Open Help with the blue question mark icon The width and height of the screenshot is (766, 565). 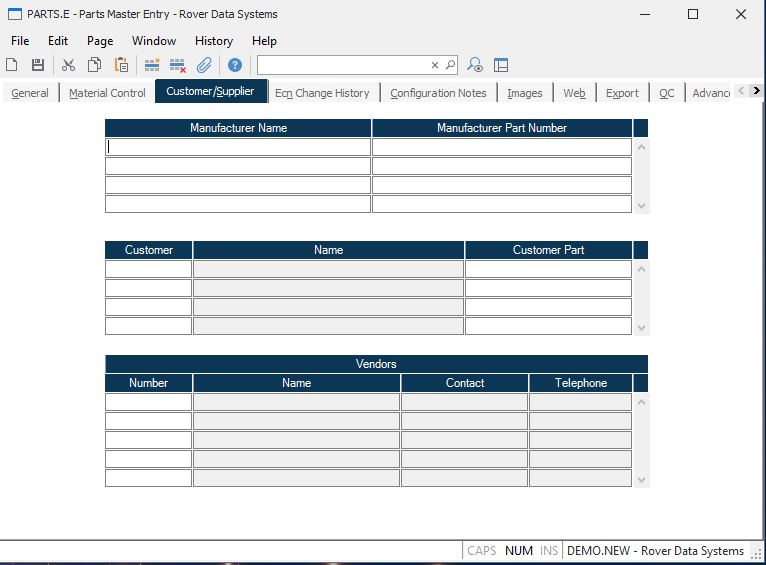(x=235, y=65)
